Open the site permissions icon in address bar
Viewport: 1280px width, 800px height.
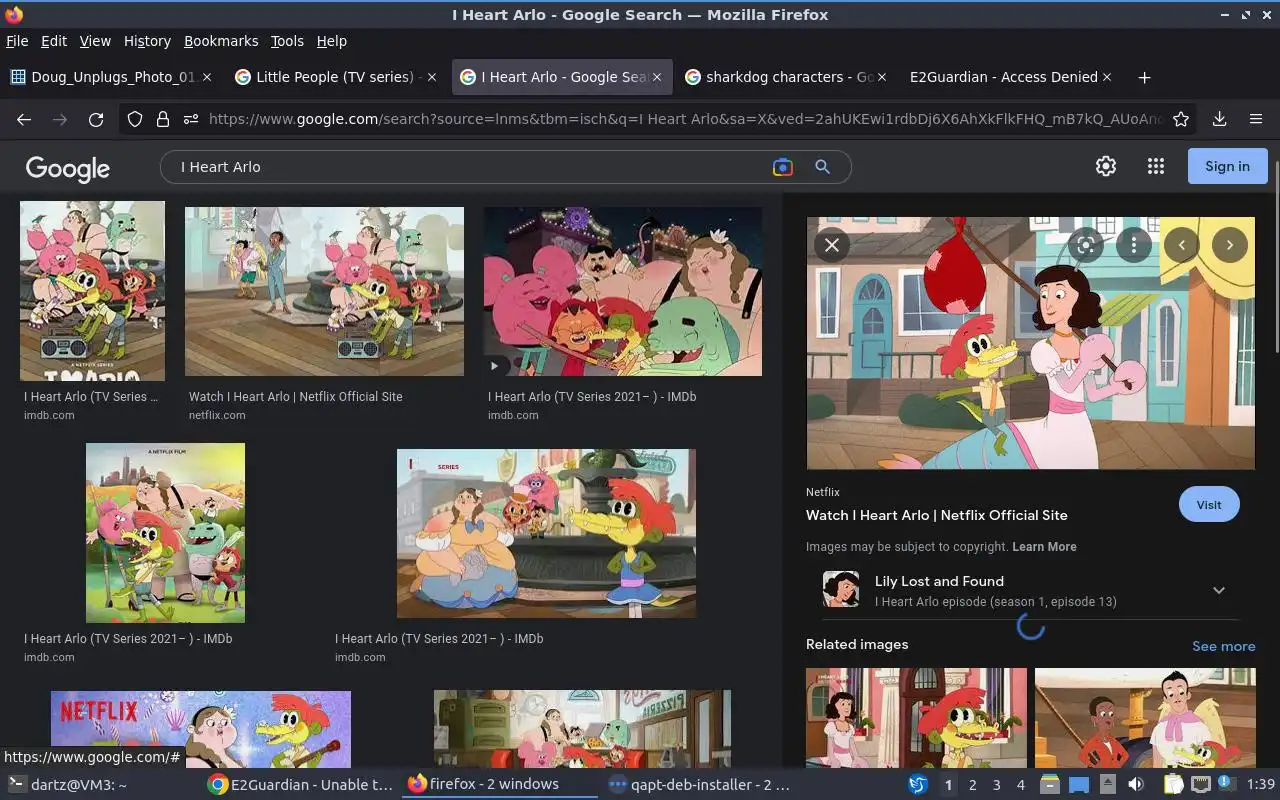(x=191, y=119)
